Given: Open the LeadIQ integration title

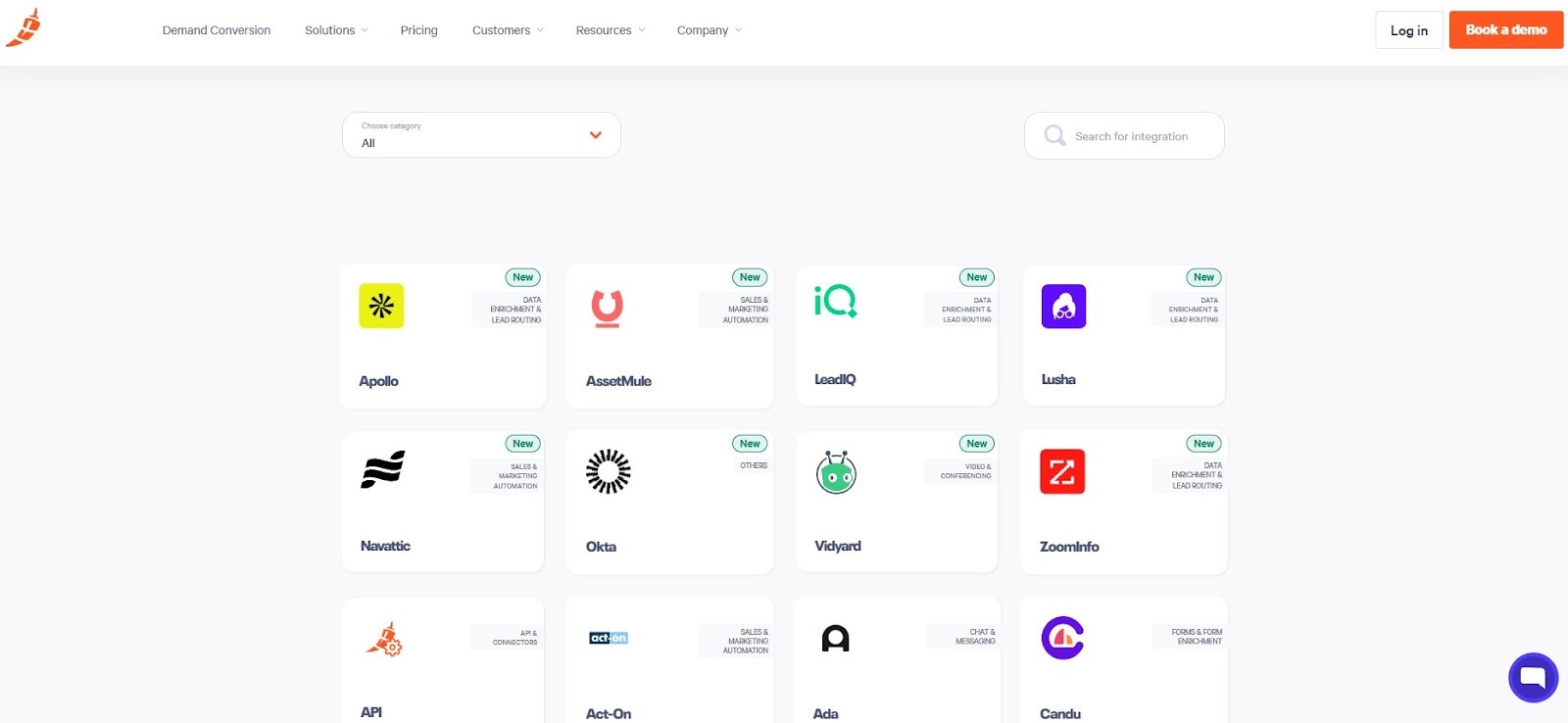Looking at the screenshot, I should click(835, 379).
